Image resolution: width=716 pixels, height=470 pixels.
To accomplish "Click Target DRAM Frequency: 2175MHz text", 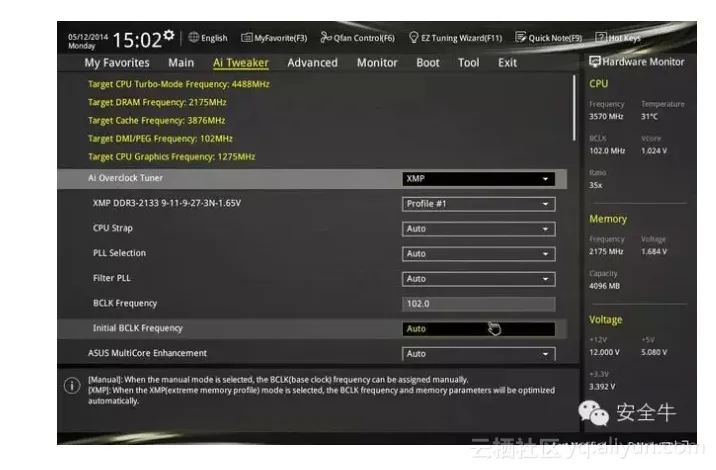I will pyautogui.click(x=157, y=102).
